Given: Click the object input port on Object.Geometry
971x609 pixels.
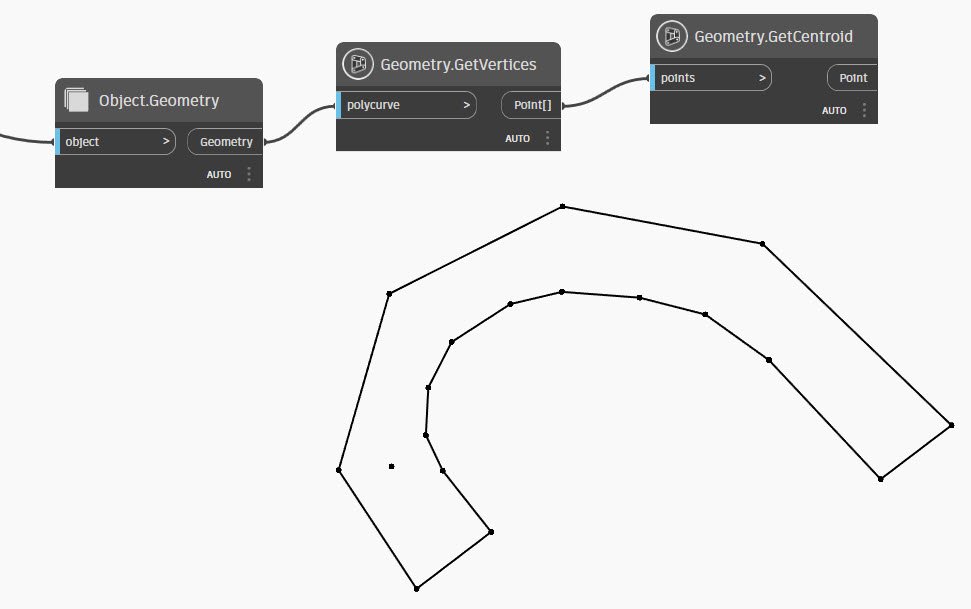Looking at the screenshot, I should point(115,141).
